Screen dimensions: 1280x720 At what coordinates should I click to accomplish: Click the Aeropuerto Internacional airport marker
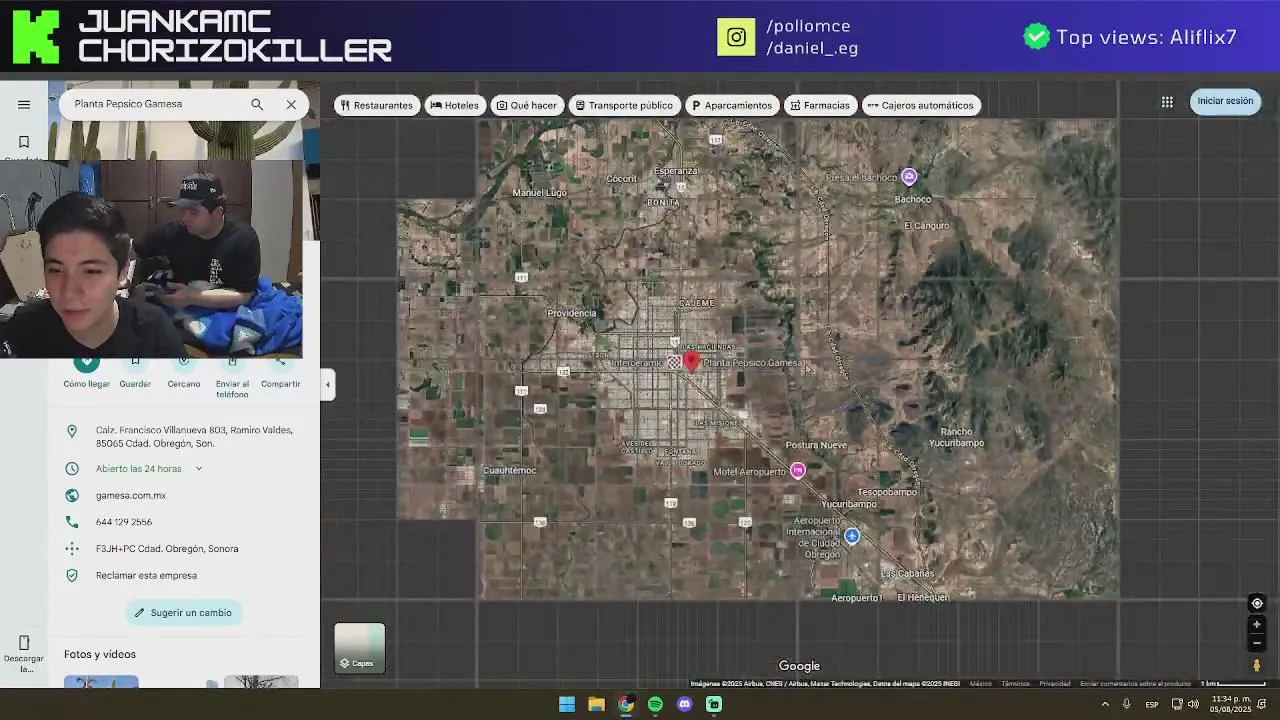[852, 536]
